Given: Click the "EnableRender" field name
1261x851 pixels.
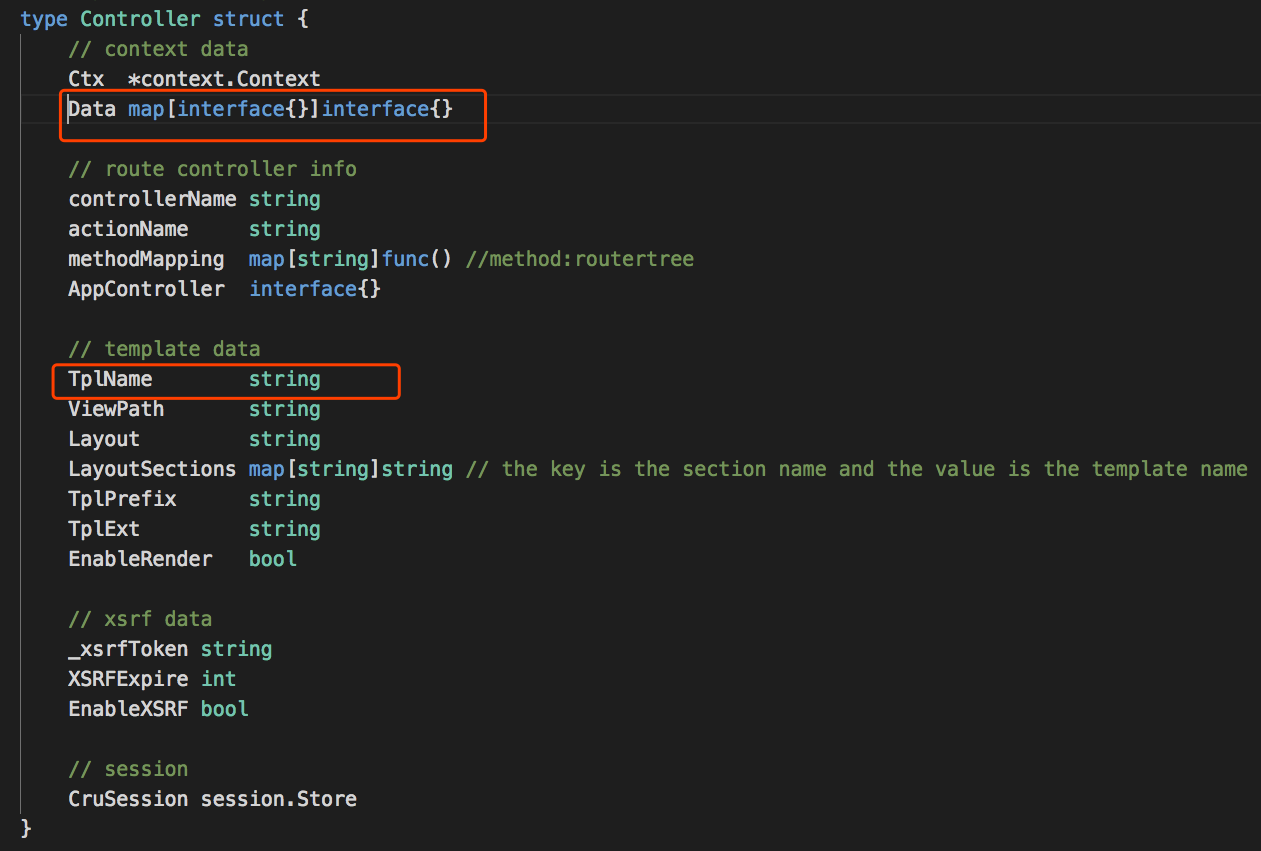Looking at the screenshot, I should (140, 559).
